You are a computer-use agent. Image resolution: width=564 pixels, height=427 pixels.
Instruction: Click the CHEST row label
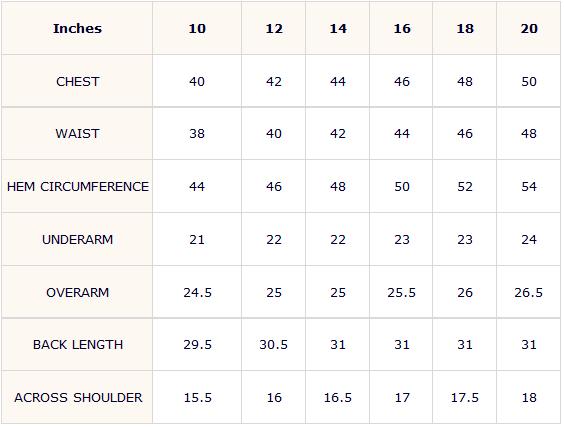coord(77,82)
